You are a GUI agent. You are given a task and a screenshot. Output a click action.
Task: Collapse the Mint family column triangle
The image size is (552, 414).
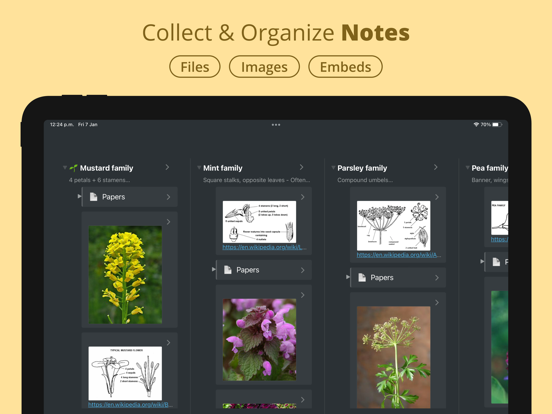point(199,168)
